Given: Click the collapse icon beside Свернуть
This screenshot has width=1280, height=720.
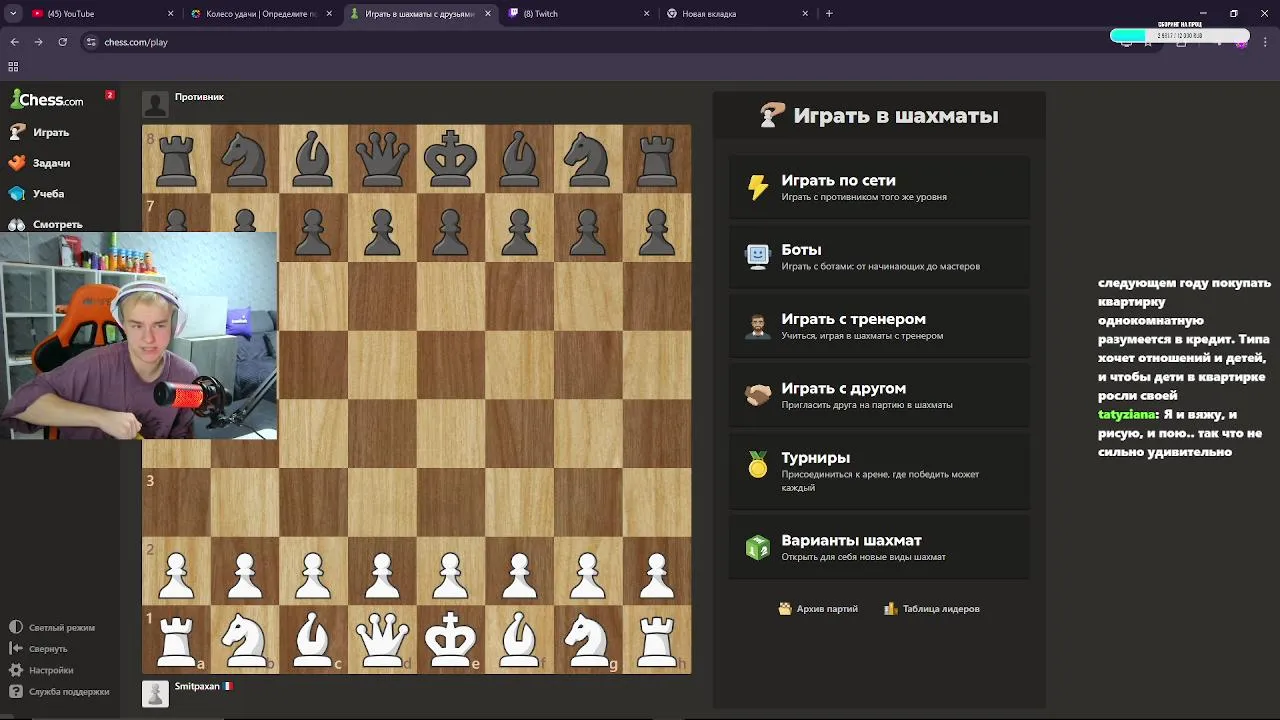Looking at the screenshot, I should [x=16, y=649].
